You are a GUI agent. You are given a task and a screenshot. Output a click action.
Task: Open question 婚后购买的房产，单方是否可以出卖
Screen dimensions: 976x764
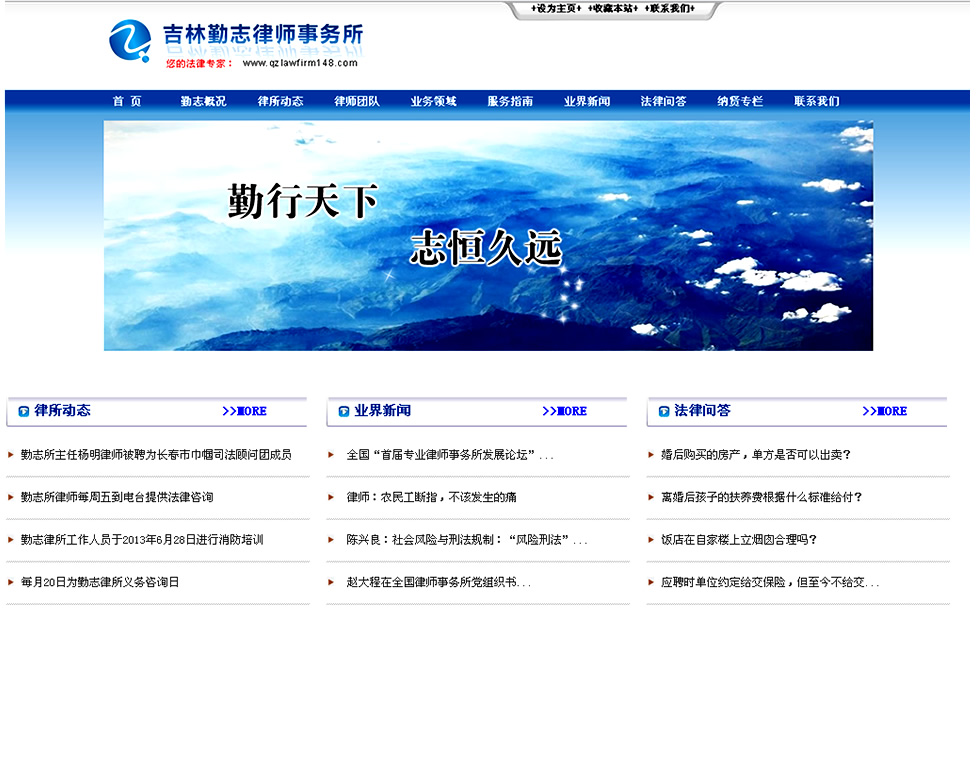[x=756, y=455]
